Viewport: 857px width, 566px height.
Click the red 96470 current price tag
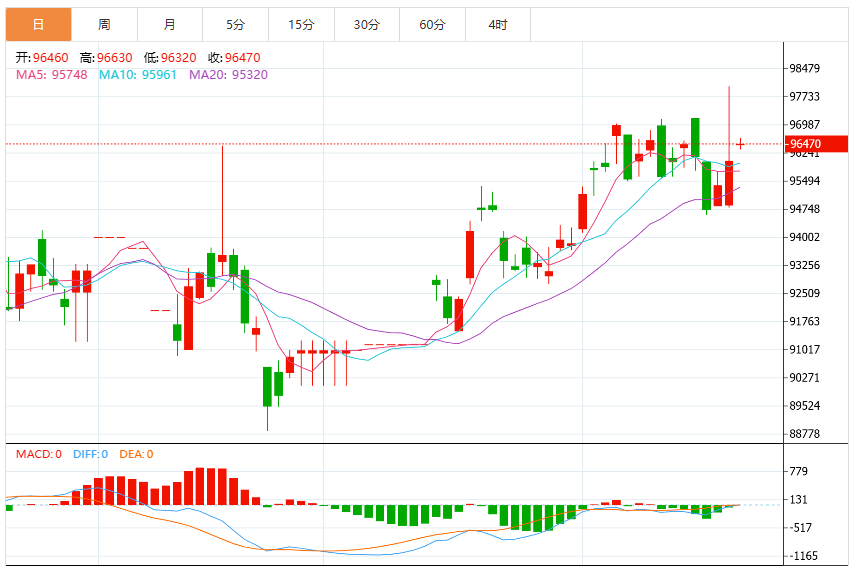click(x=817, y=144)
